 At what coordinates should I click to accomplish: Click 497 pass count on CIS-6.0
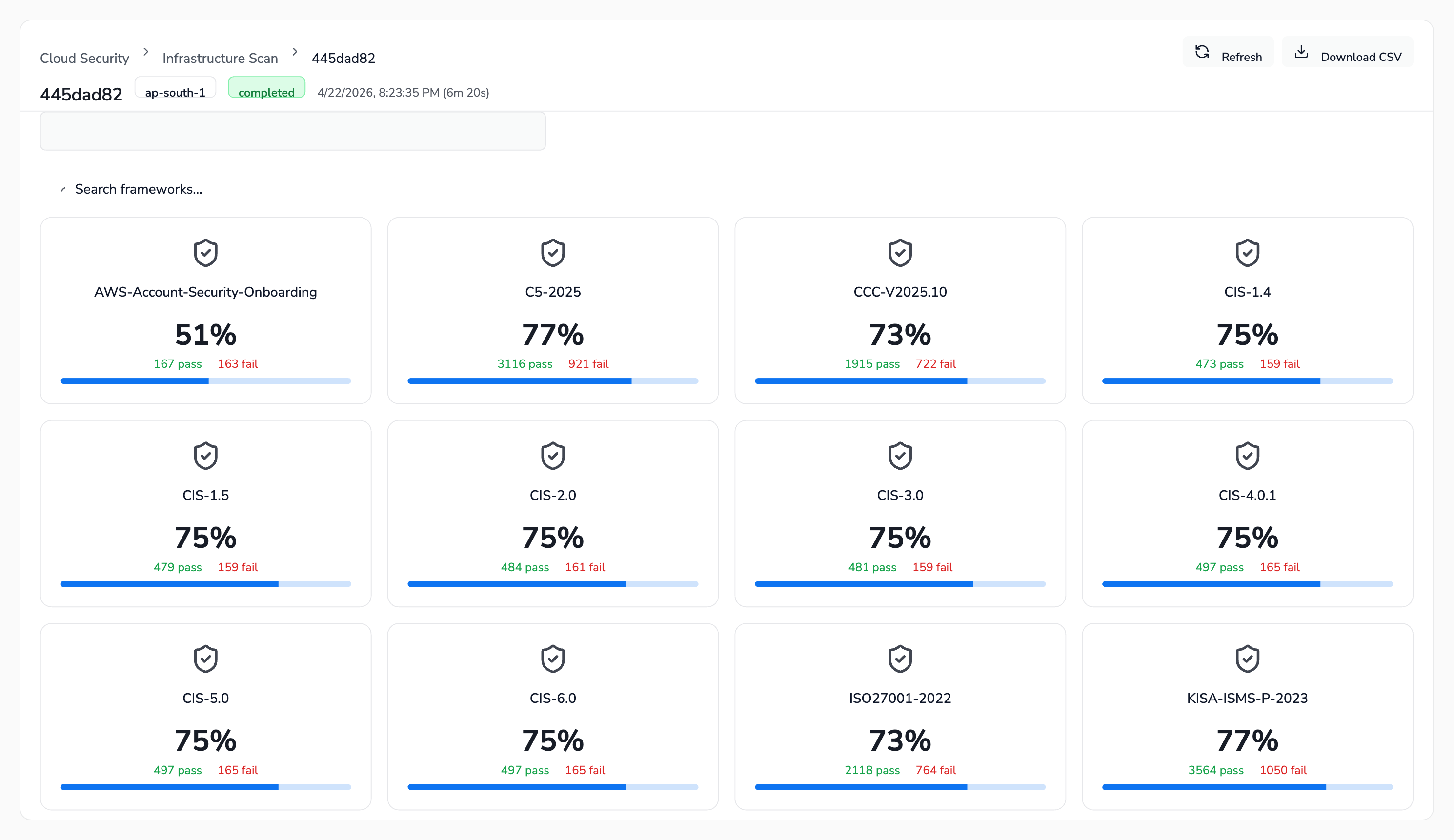525,770
